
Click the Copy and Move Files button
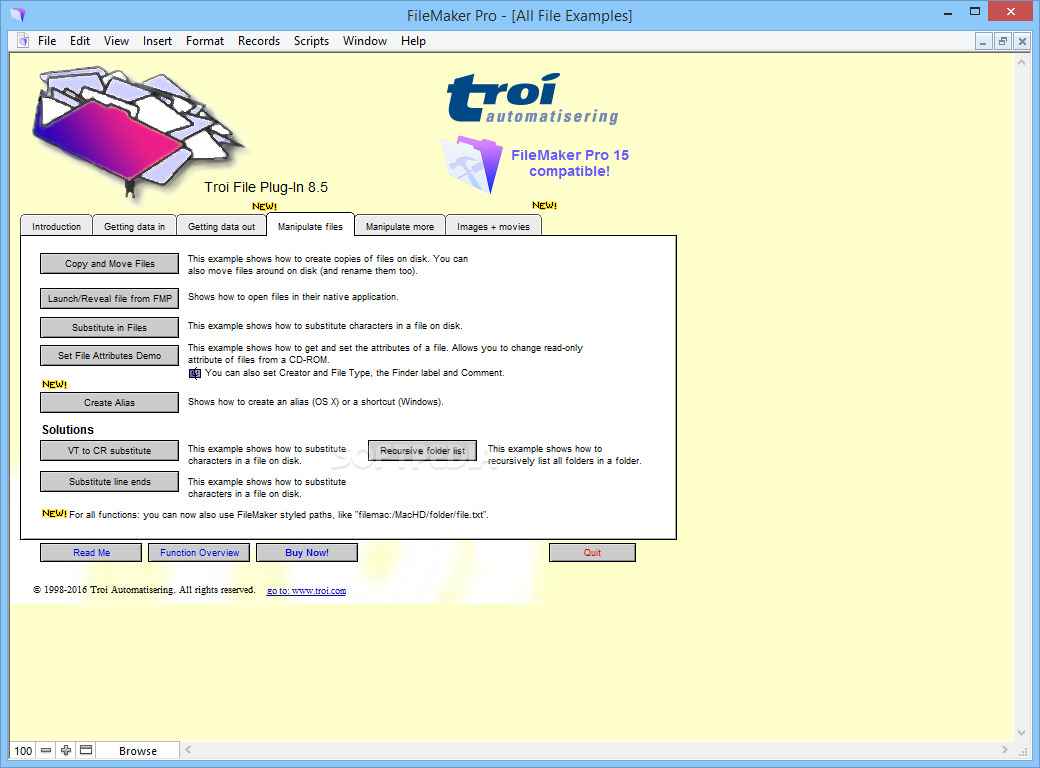pos(109,263)
